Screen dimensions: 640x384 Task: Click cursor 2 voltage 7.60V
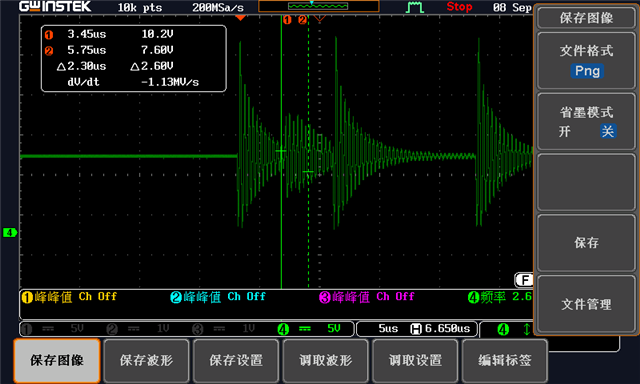tap(157, 50)
